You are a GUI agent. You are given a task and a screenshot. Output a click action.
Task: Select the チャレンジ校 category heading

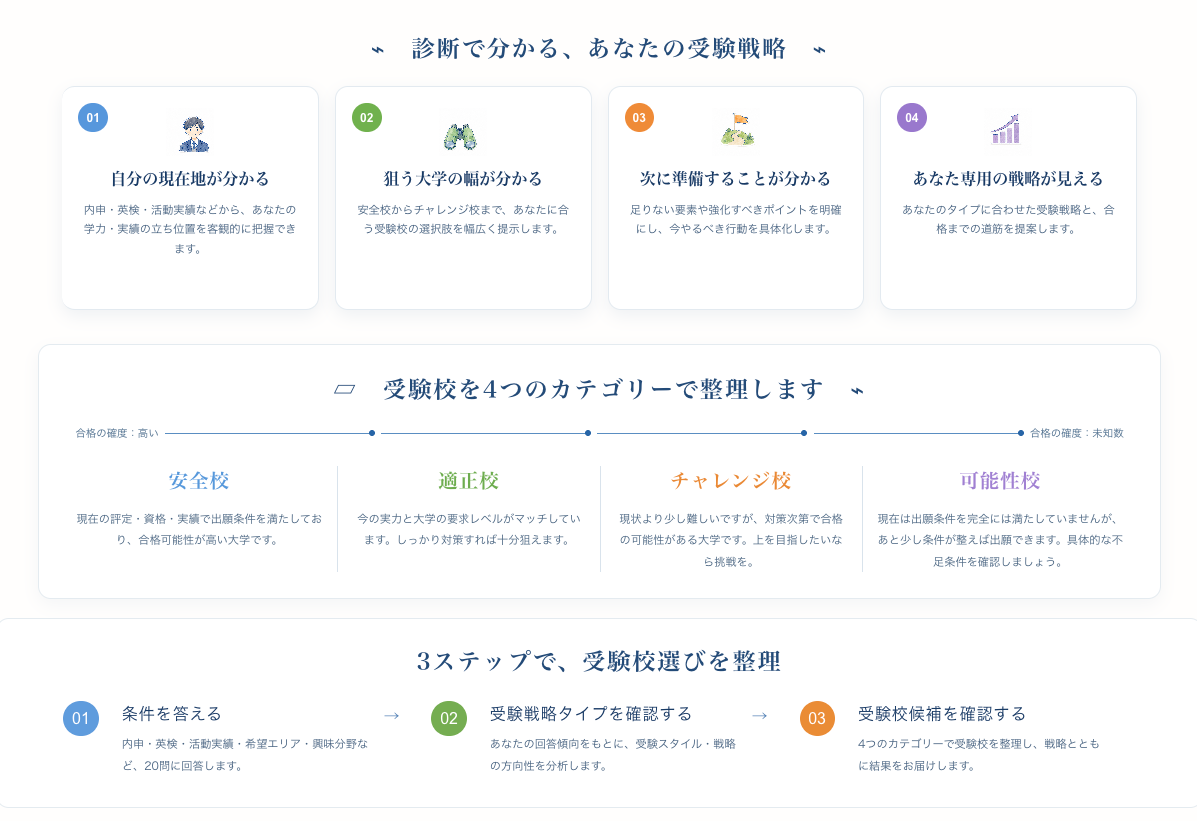pos(731,480)
